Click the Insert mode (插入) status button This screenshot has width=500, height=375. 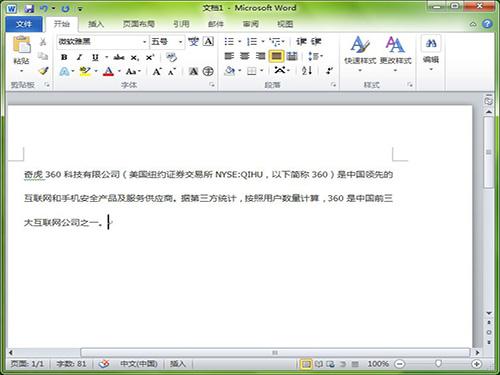(x=177, y=364)
